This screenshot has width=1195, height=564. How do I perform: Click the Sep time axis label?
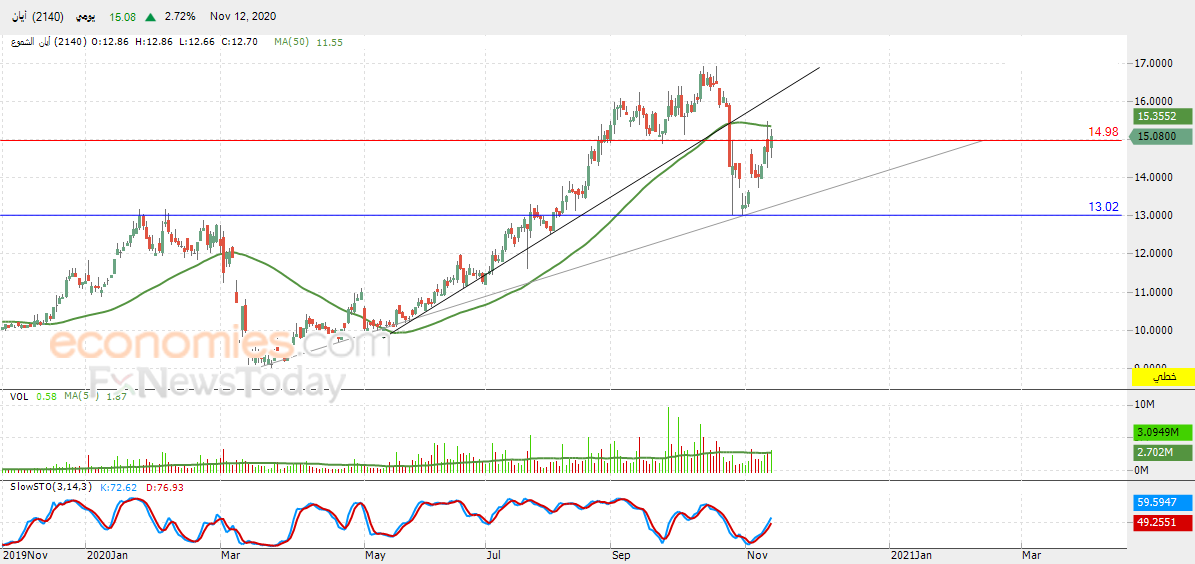tap(620, 556)
